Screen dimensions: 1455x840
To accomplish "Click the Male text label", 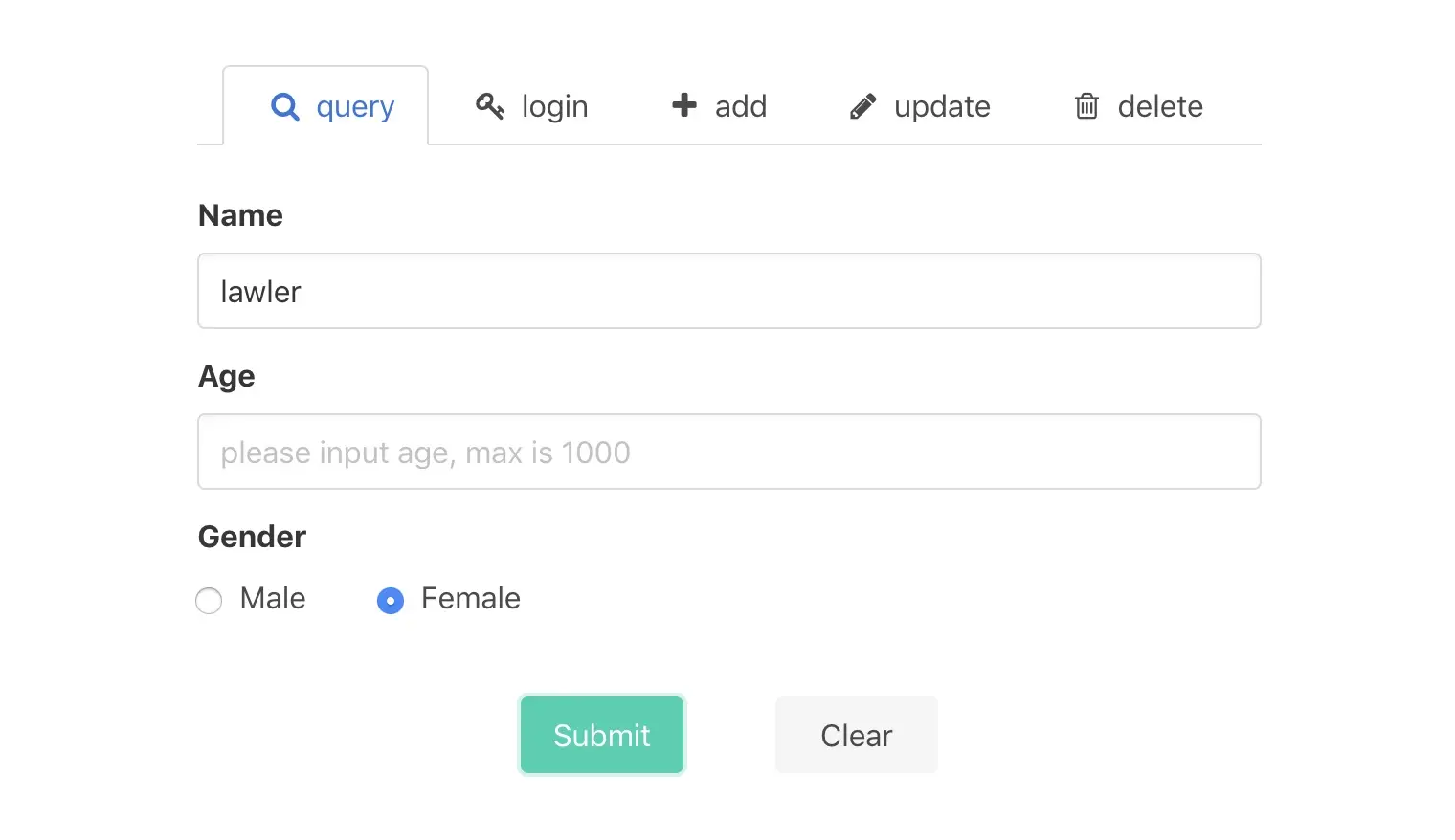I will 272,599.
